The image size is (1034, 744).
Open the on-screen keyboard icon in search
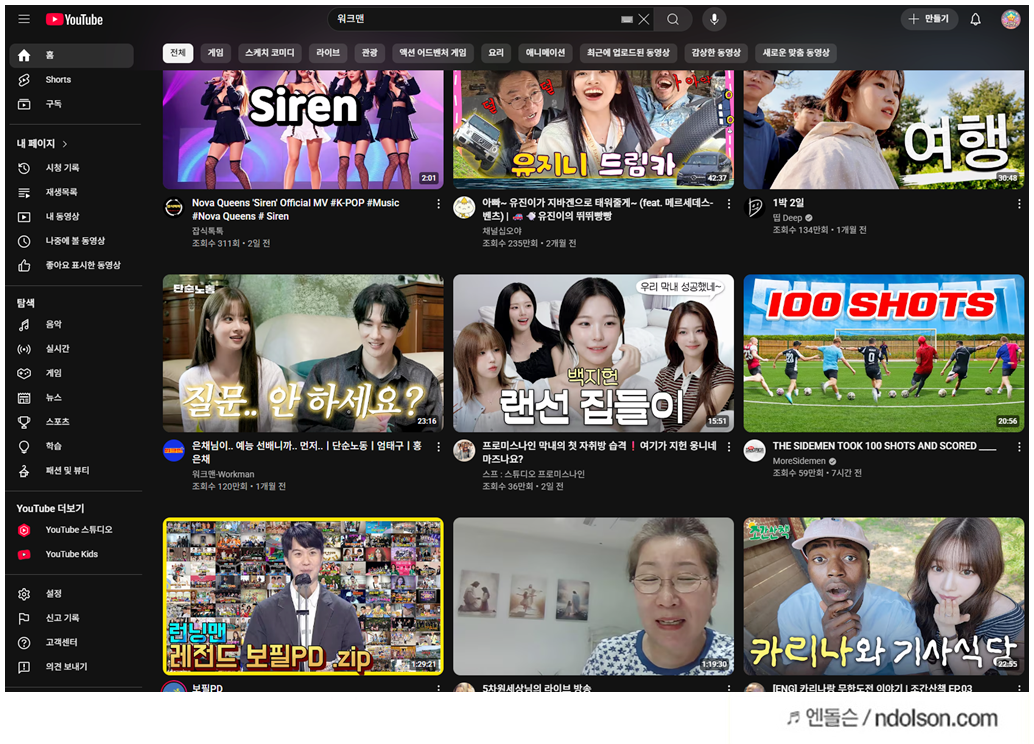[626, 20]
